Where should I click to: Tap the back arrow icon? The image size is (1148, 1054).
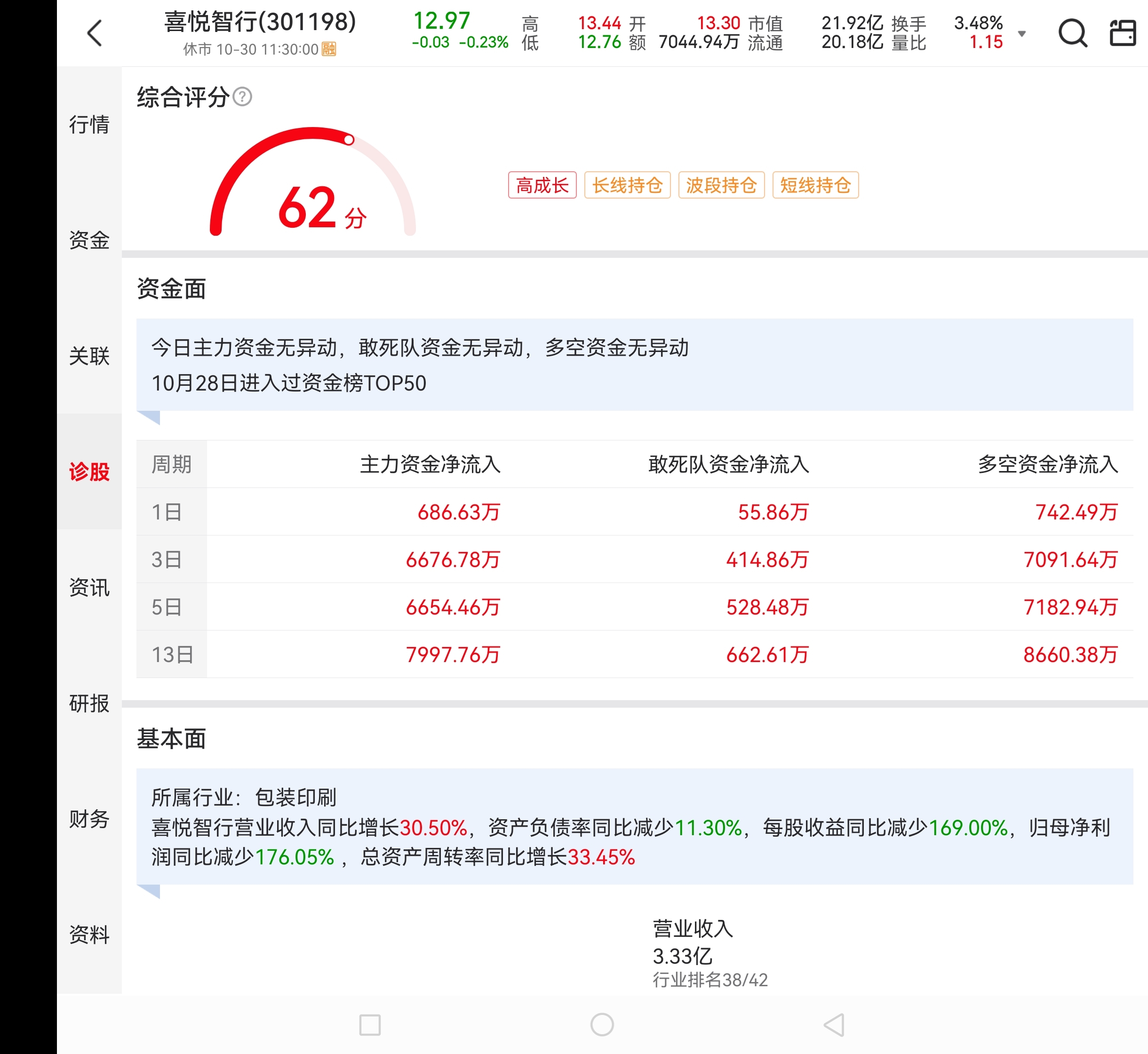click(95, 33)
